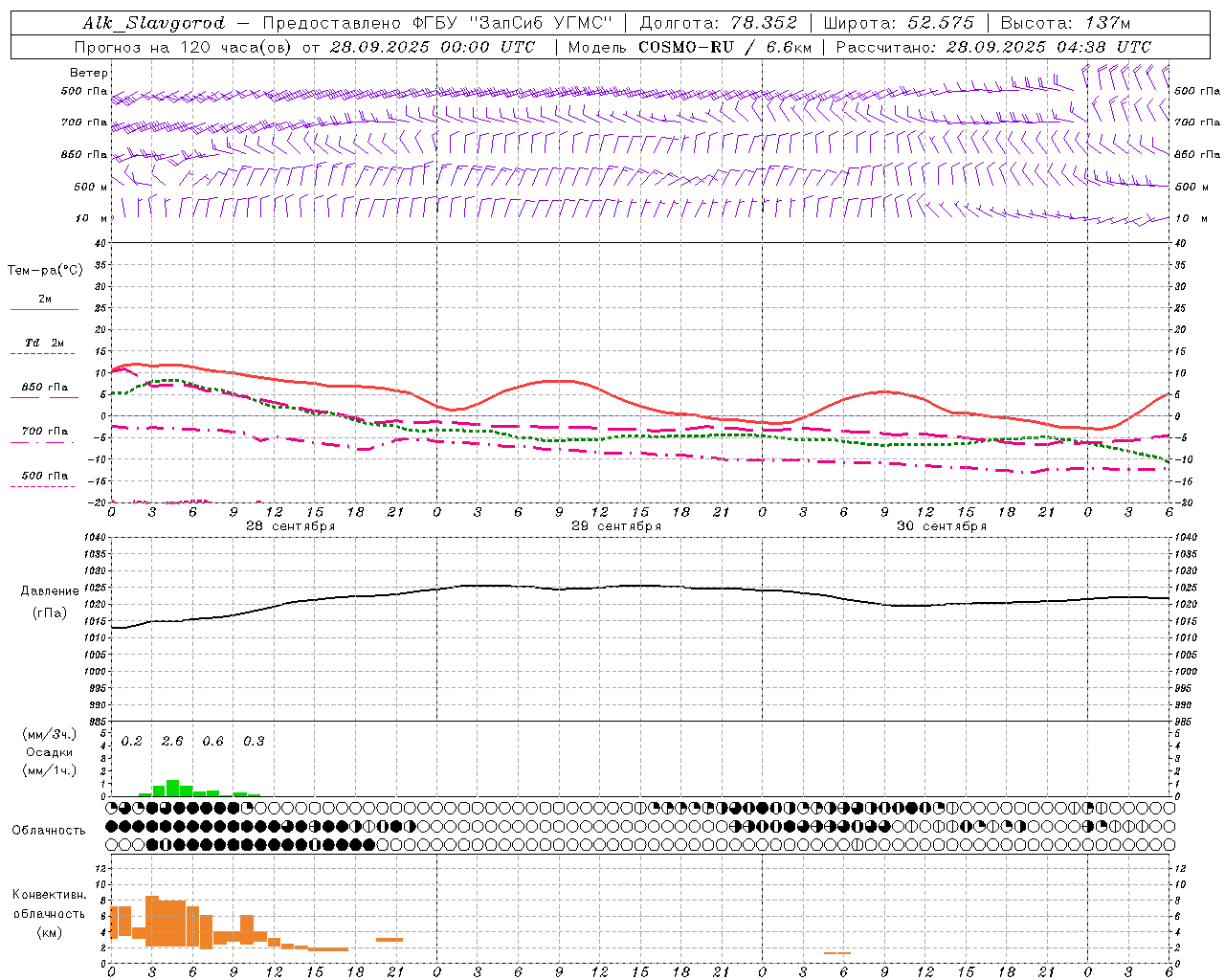
Task: Click the "2.6" three-hour precipitation total
Action: (172, 742)
